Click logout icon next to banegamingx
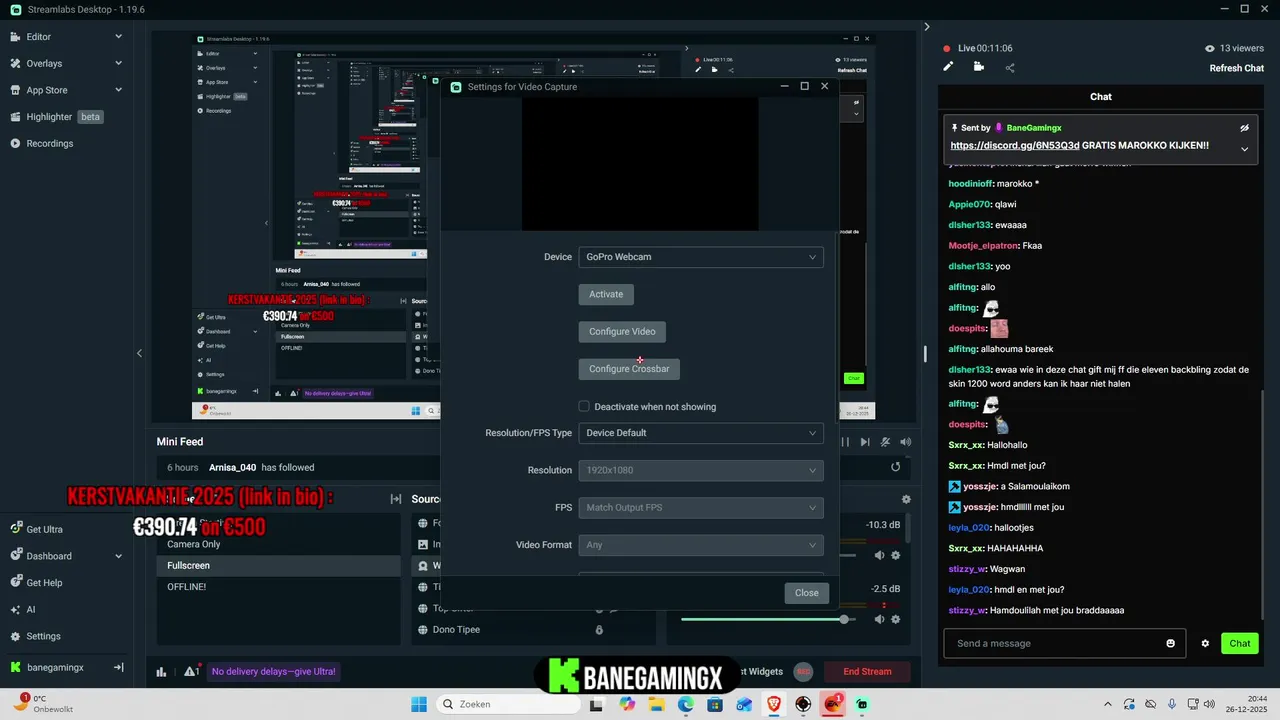Screen dimensions: 1280x720 pos(118,667)
